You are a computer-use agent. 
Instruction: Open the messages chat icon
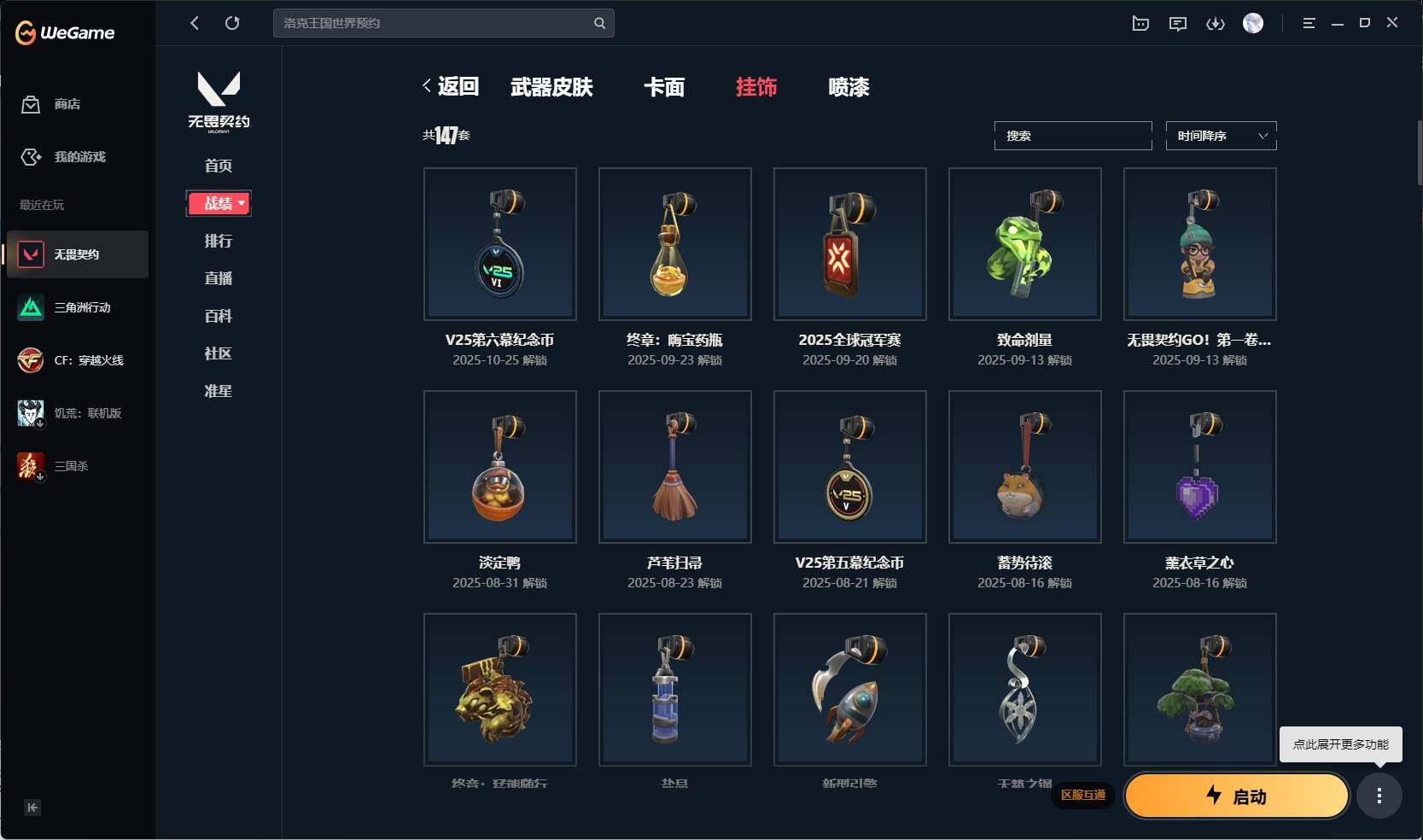coord(1178,23)
